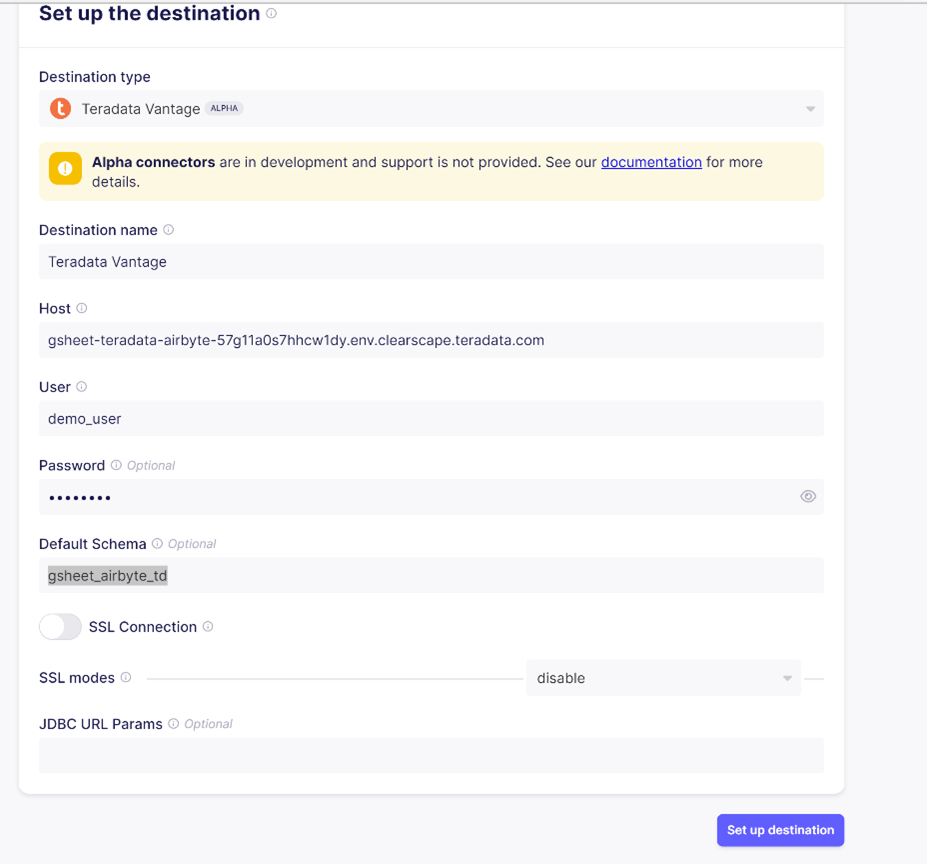Click the Teradata Vantage connector logo
The width and height of the screenshot is (927, 864).
point(60,108)
